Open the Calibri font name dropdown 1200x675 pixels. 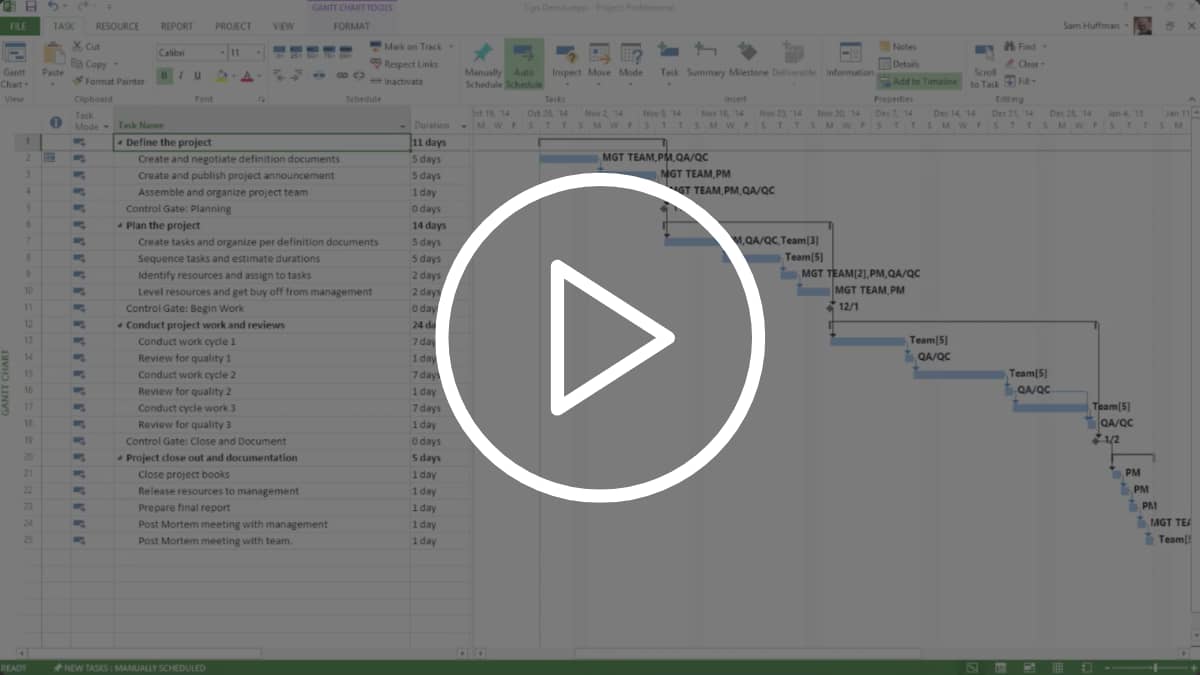(x=221, y=52)
